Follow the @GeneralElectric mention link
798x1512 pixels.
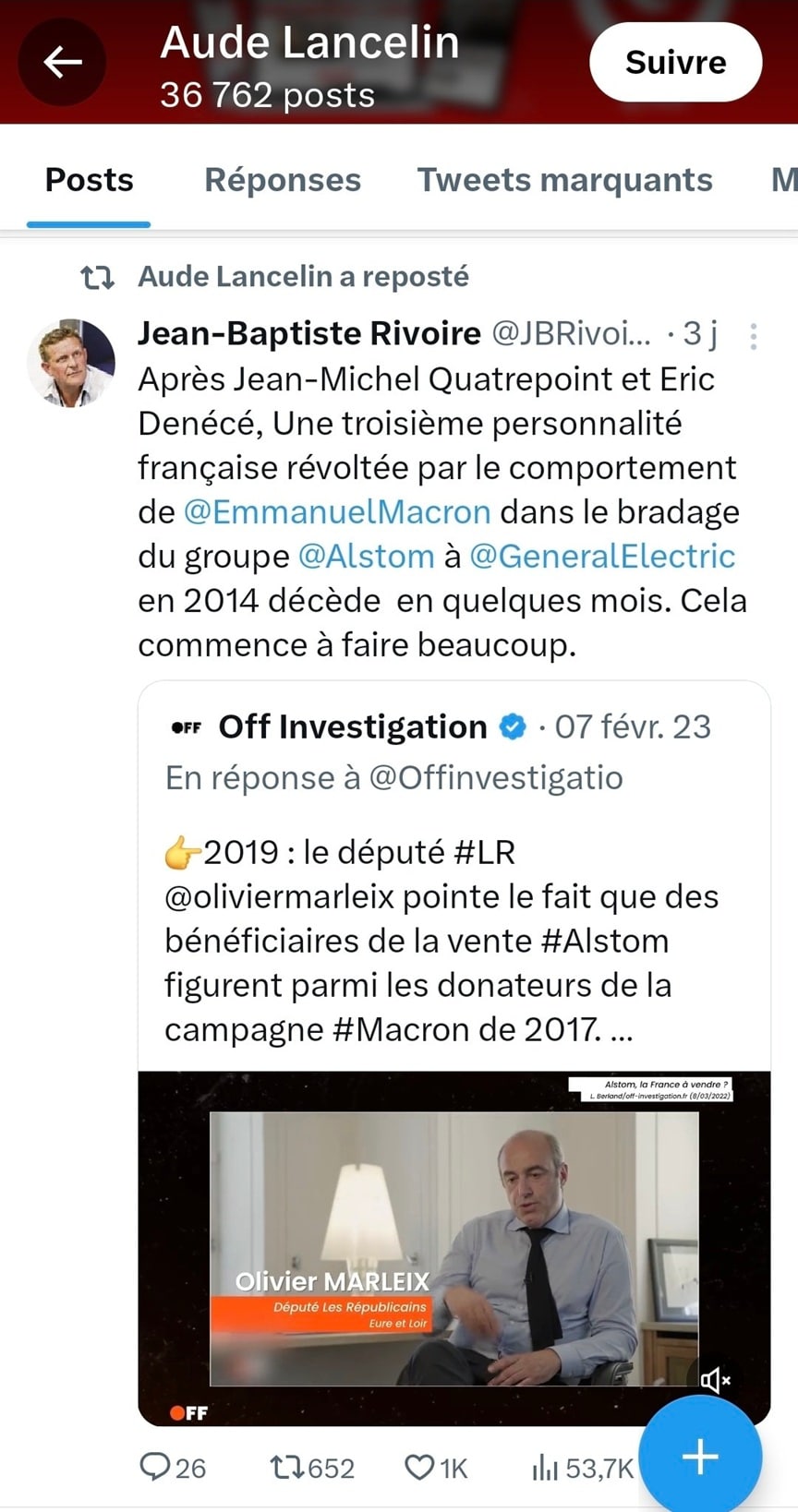point(602,556)
